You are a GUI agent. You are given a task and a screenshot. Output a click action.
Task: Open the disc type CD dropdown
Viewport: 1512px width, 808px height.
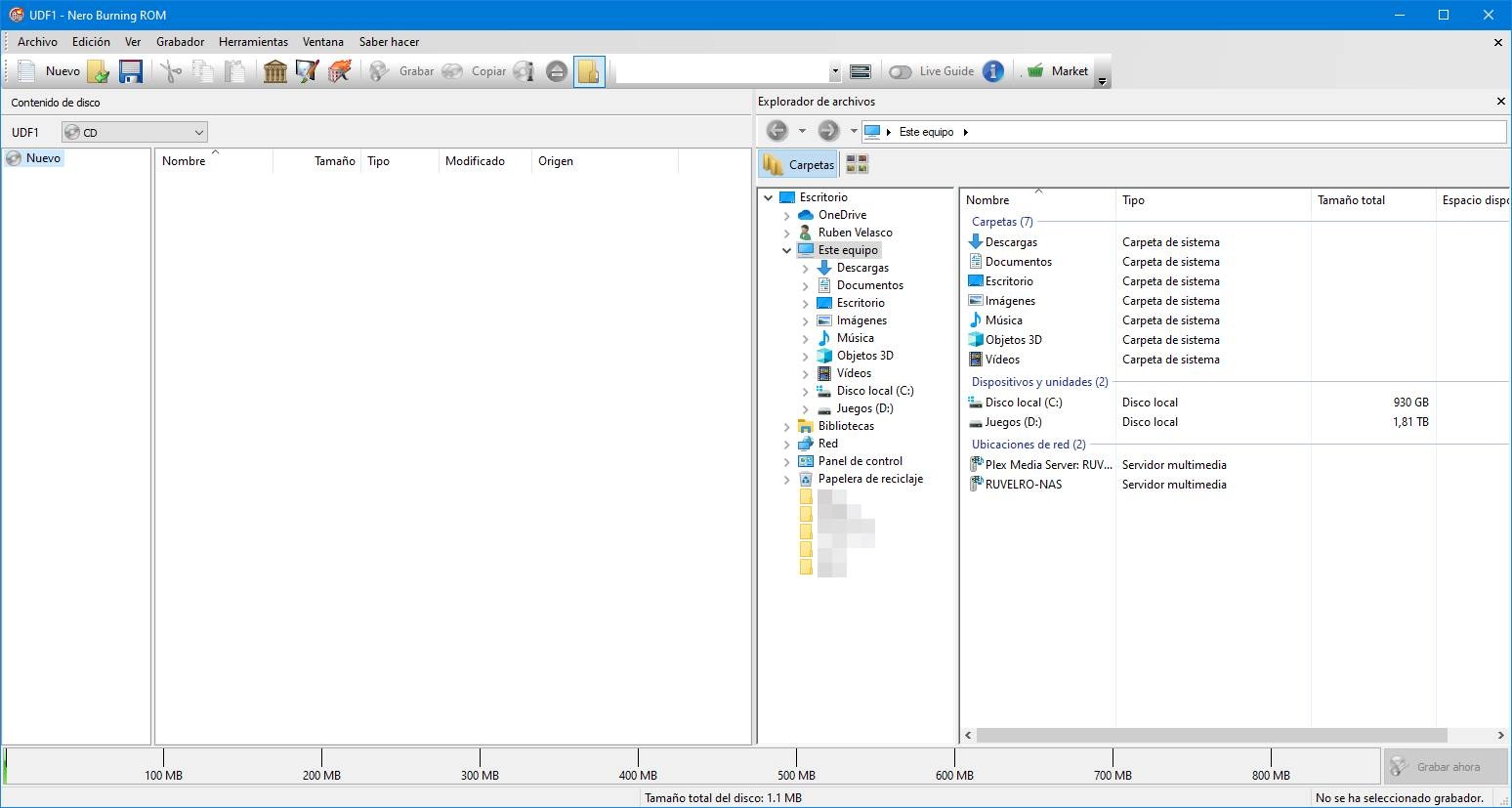point(135,132)
